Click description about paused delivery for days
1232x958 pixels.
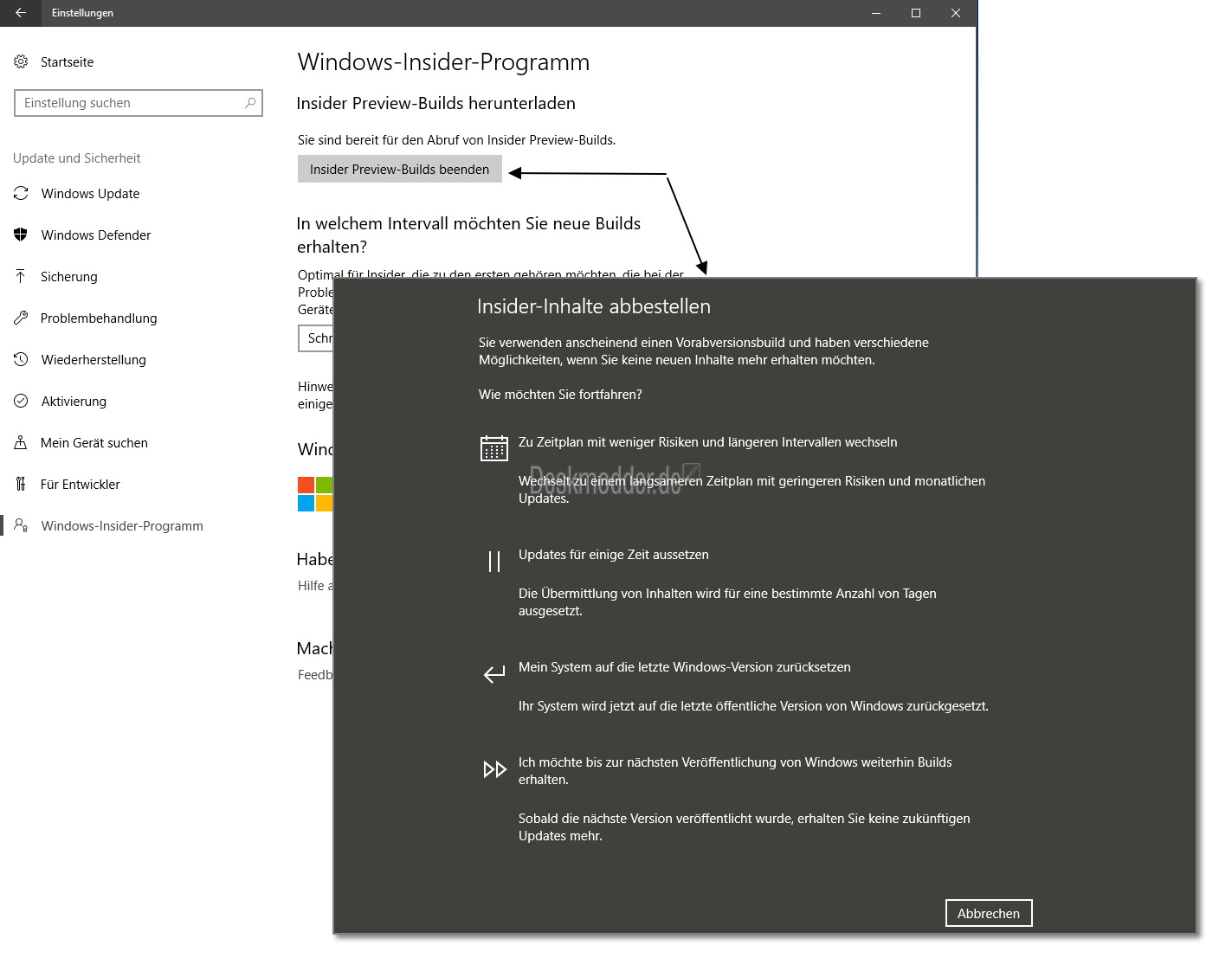727,602
